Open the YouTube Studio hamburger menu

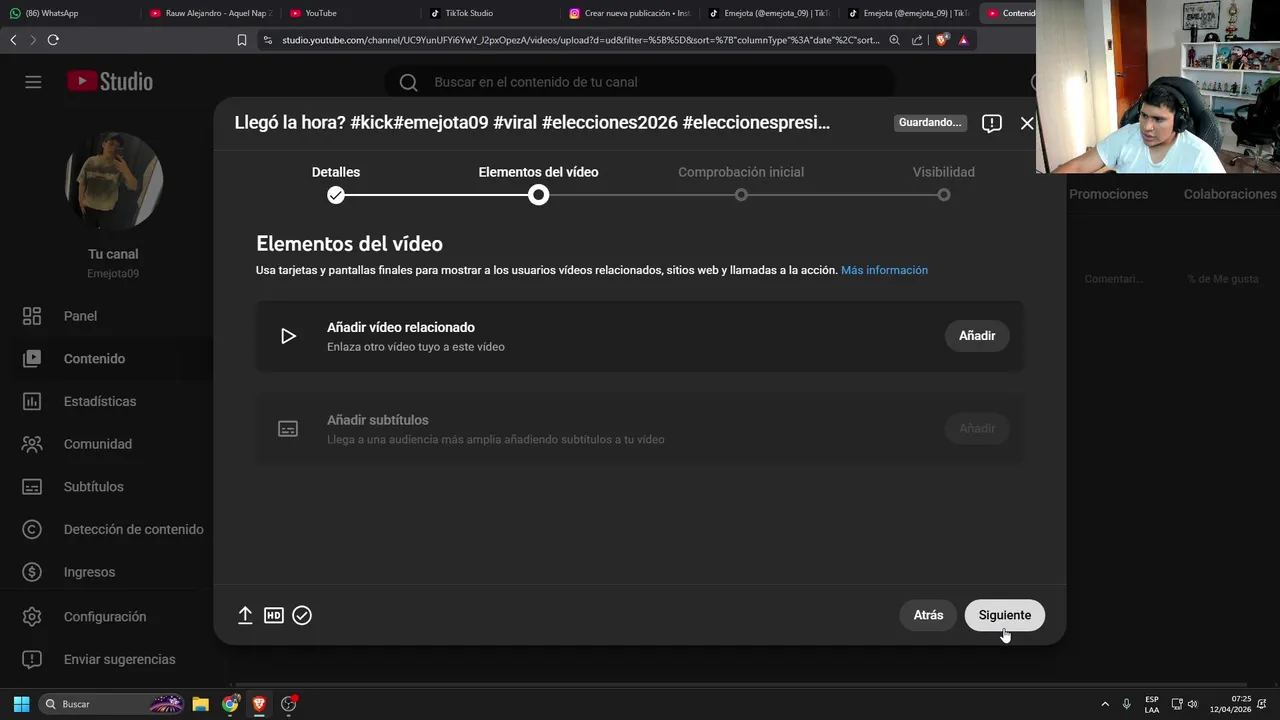(x=33, y=82)
